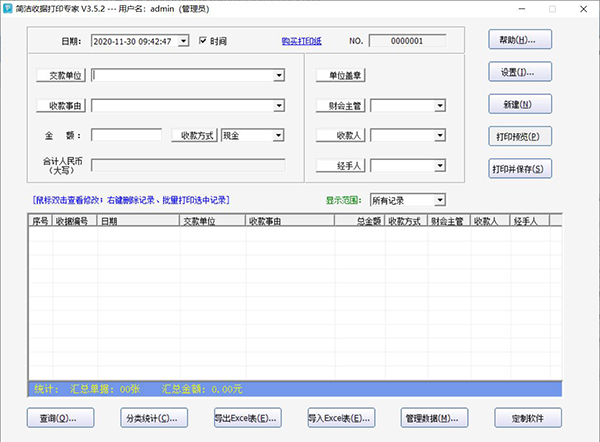The width and height of the screenshot is (600, 442).
Task: Click the app icon in title bar
Action: pos(8,9)
